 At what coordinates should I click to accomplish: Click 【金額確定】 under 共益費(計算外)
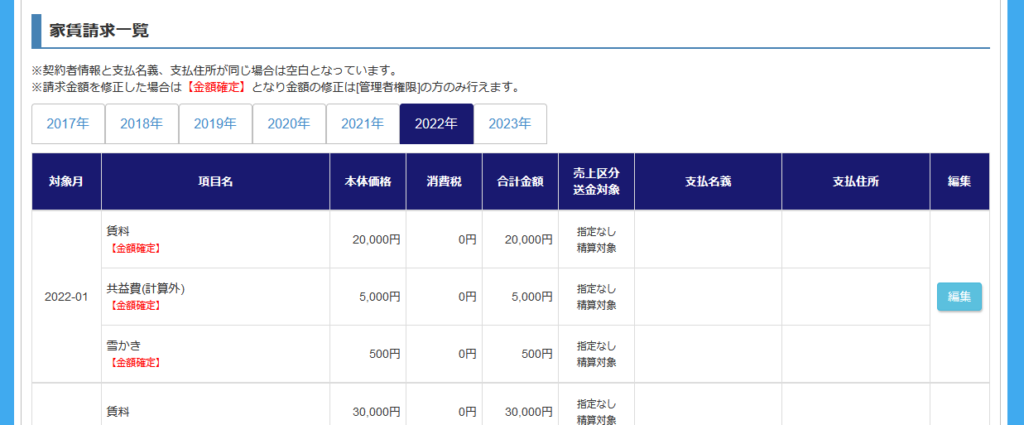[134, 305]
